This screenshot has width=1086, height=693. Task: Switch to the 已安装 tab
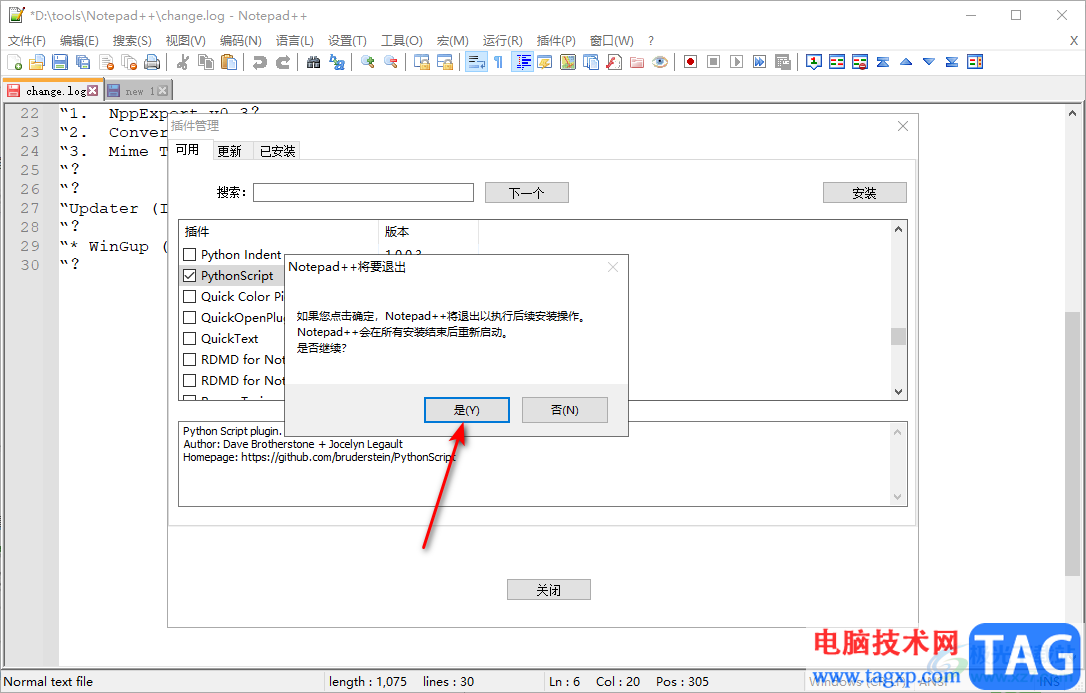click(x=278, y=151)
